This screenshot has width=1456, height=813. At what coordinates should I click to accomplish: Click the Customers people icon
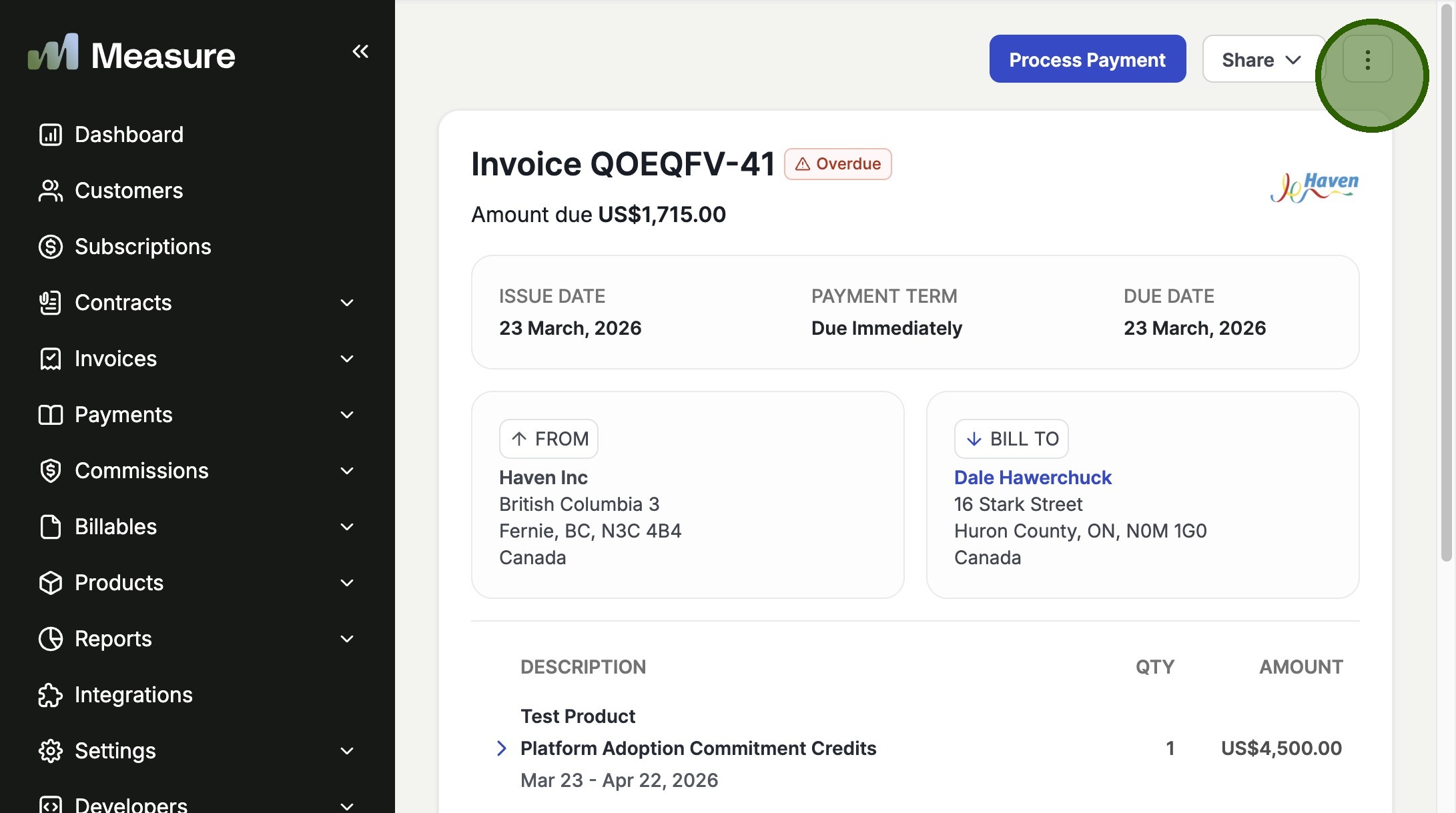50,191
